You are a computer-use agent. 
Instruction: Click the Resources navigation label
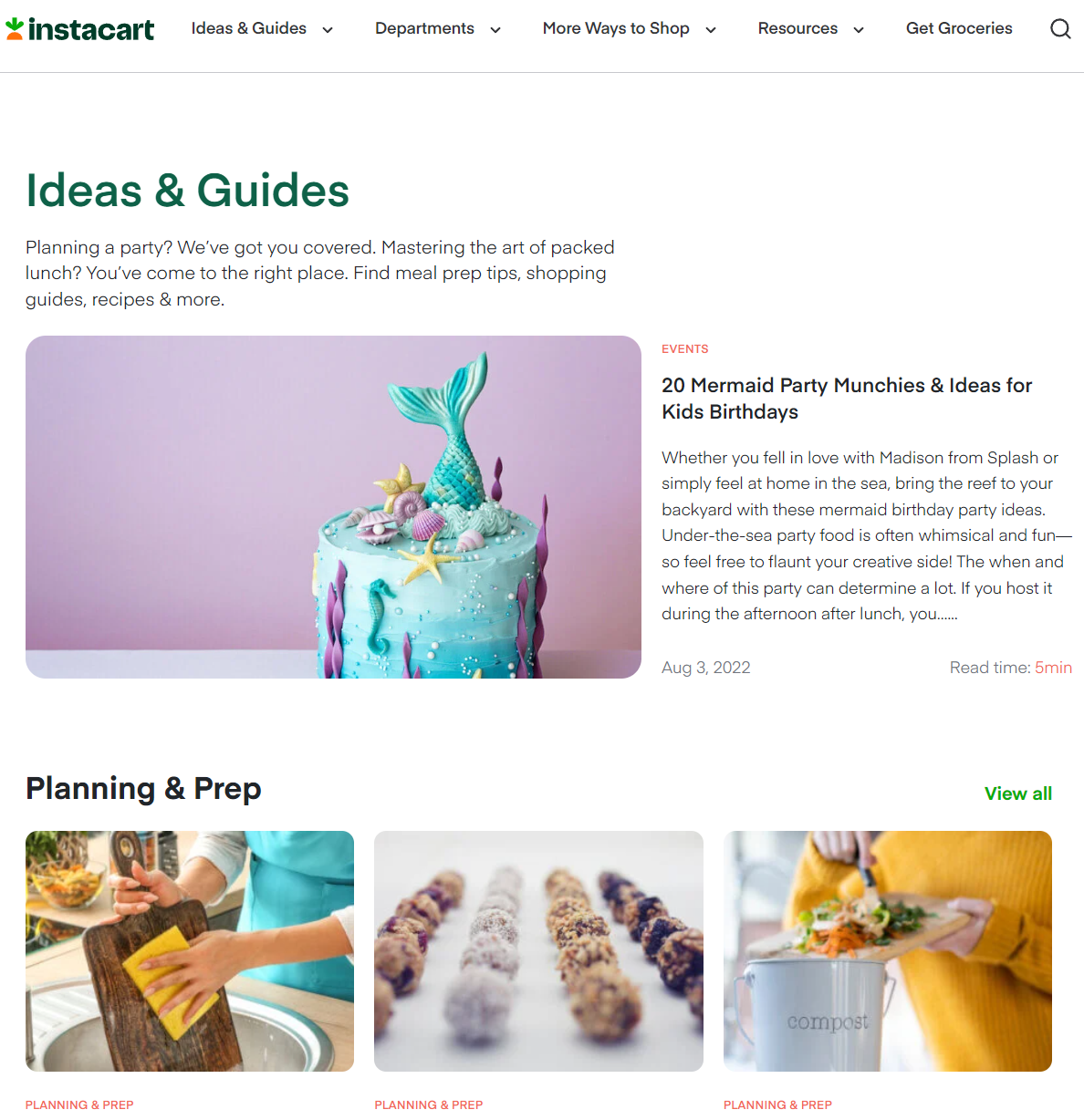[x=797, y=28]
